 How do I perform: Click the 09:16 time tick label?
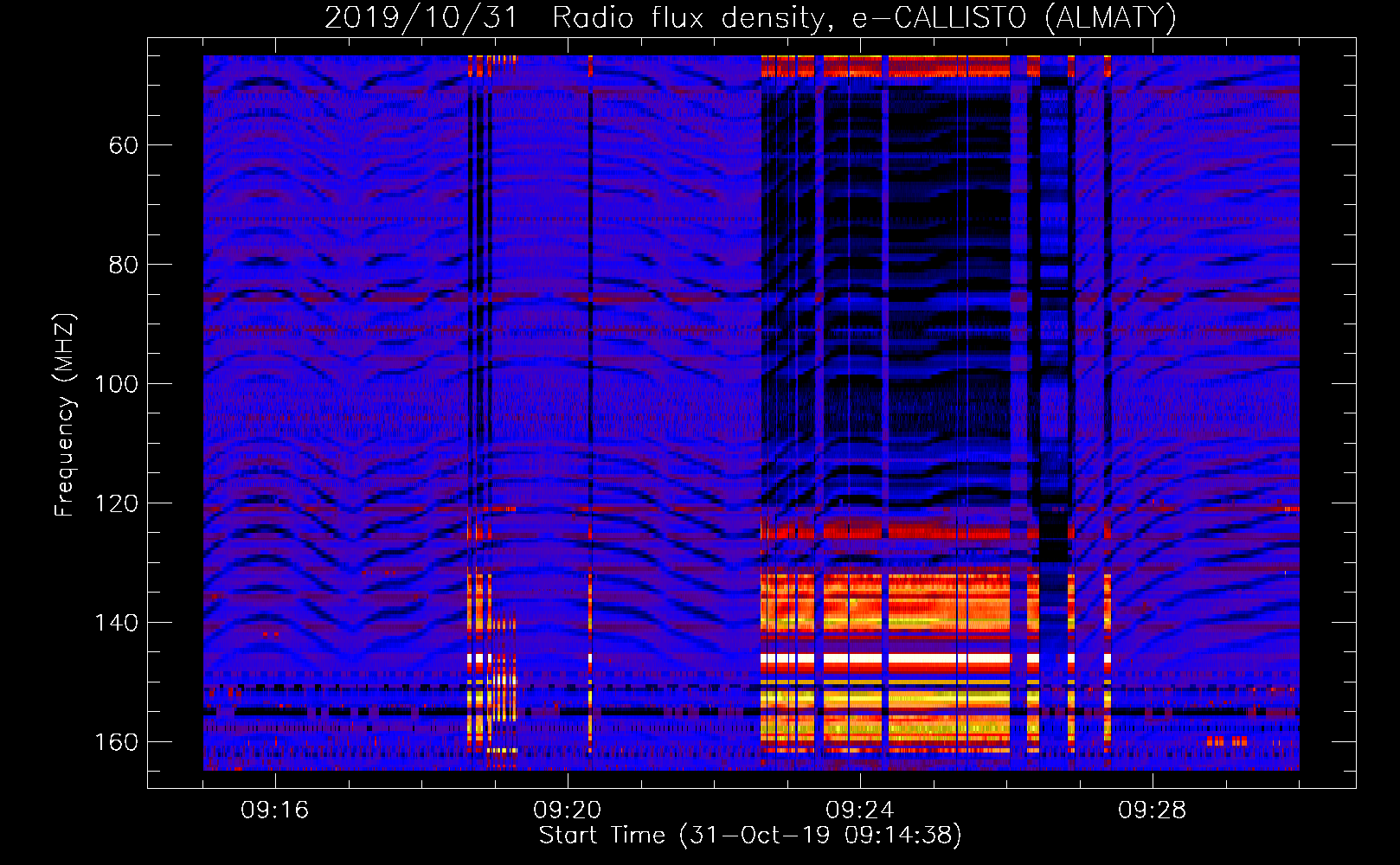point(275,811)
